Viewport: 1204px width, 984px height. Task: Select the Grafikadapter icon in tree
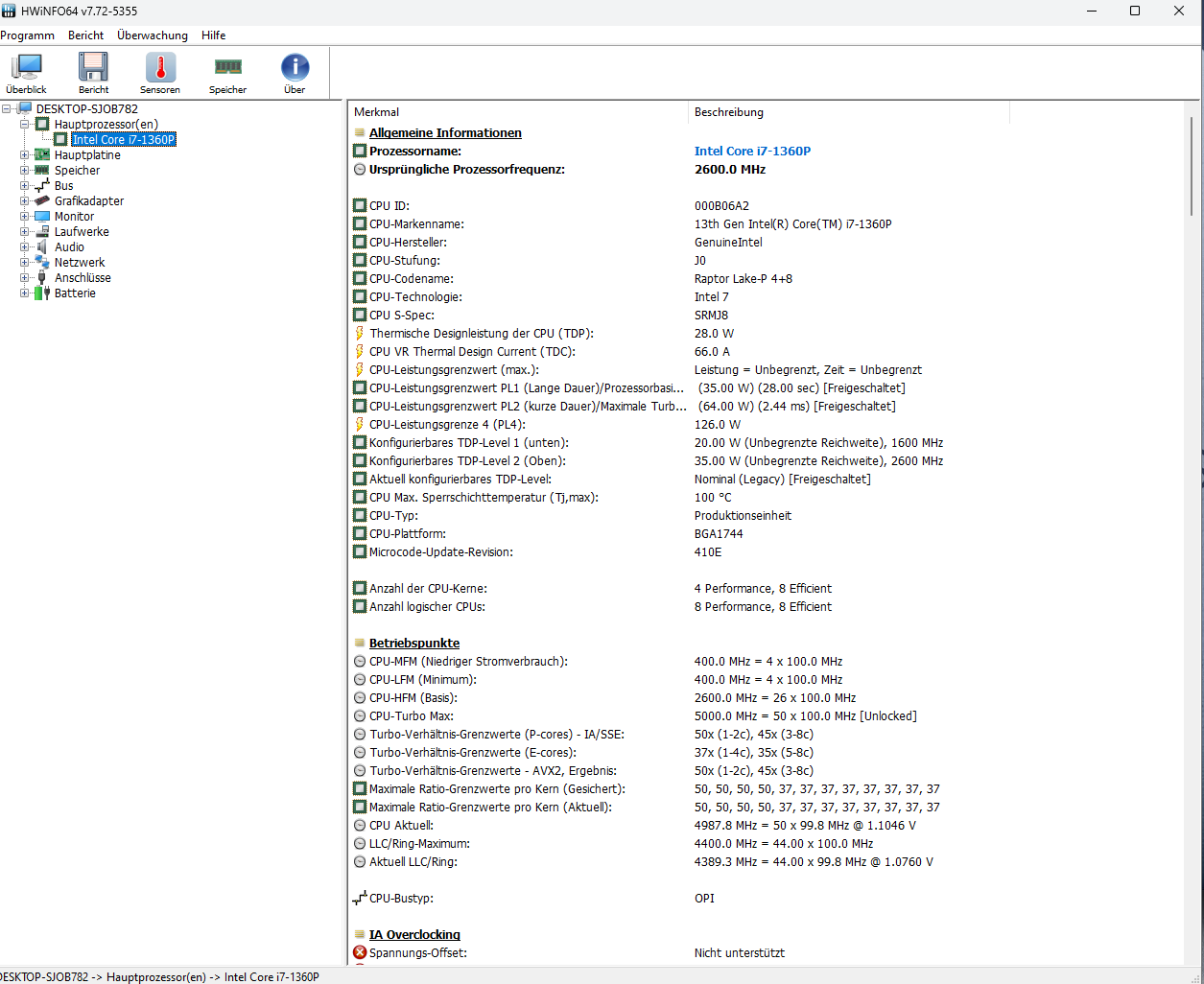[x=42, y=201]
